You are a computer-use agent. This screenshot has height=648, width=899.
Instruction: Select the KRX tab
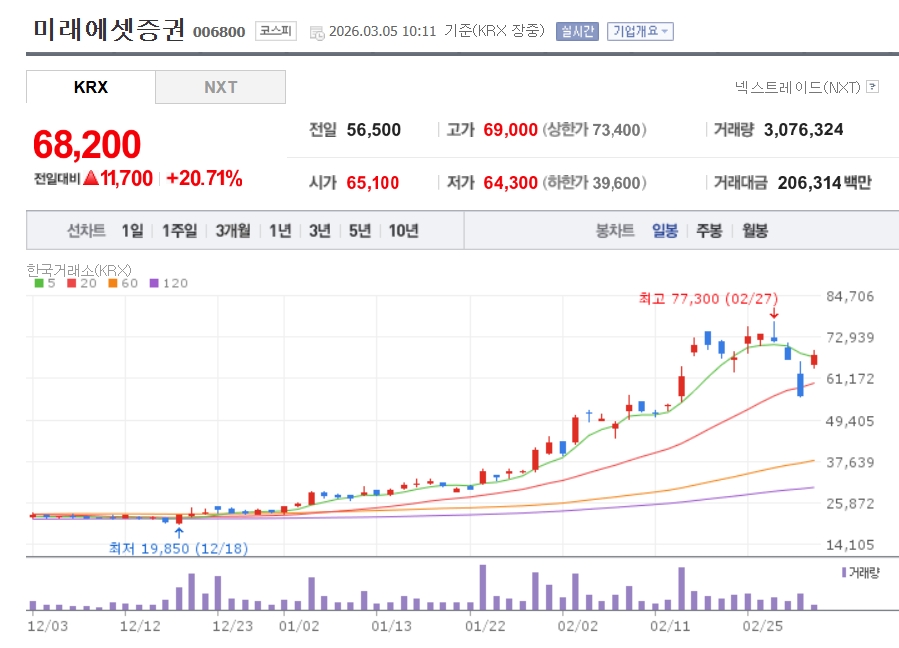point(91,87)
